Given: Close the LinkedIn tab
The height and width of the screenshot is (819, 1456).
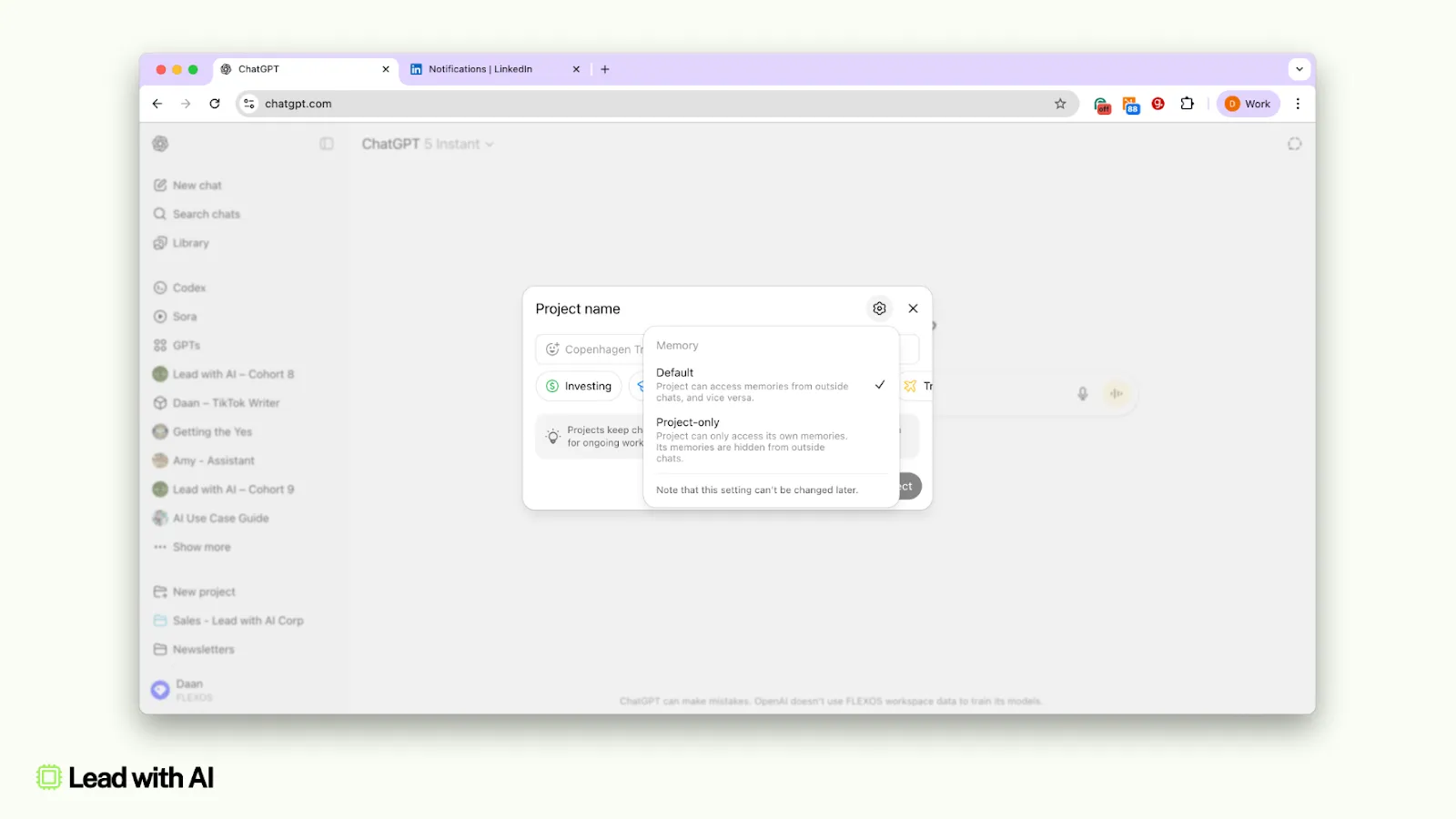Looking at the screenshot, I should coord(576,69).
